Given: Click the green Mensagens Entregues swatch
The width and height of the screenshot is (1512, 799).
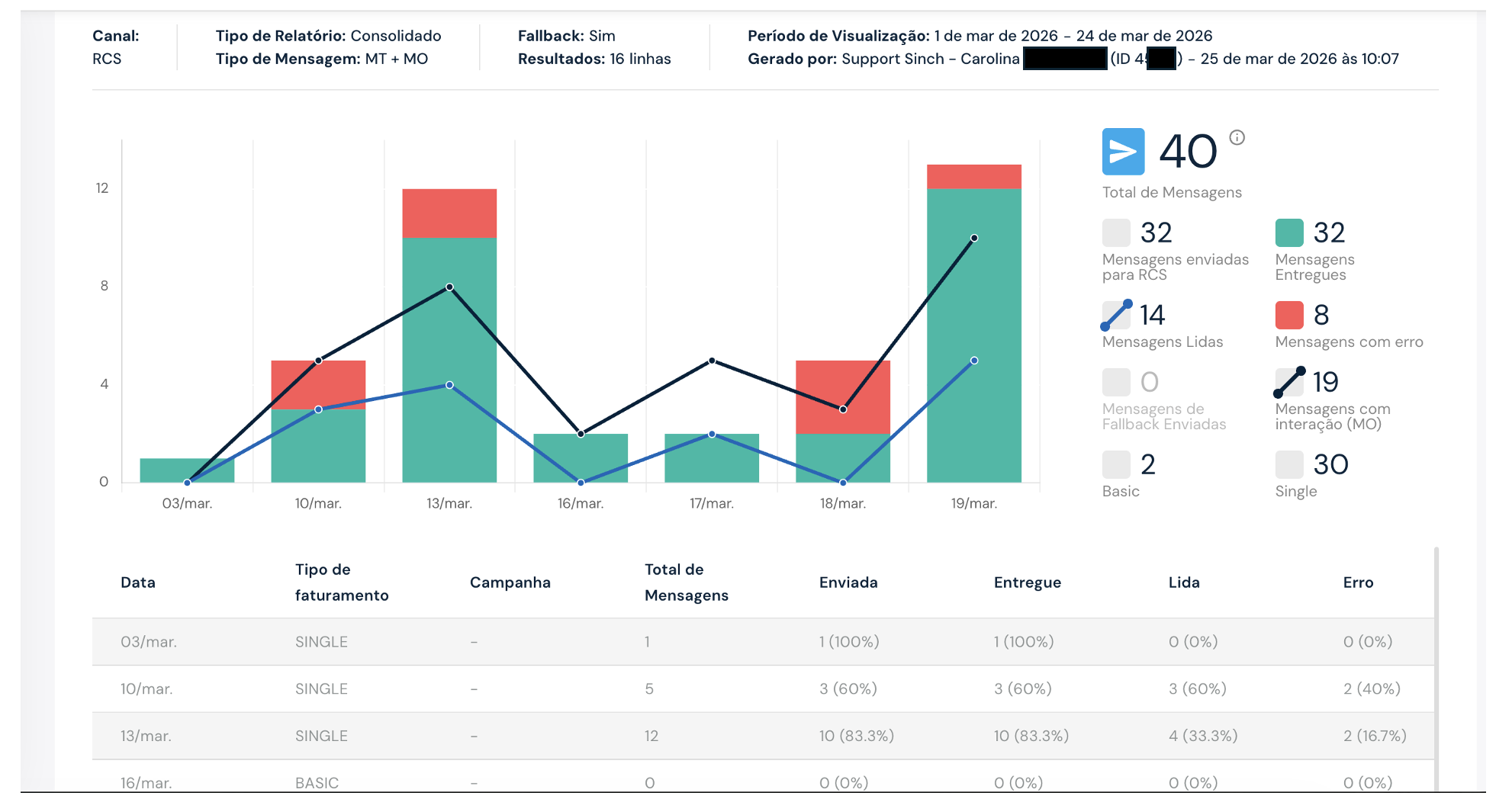Looking at the screenshot, I should (1288, 233).
